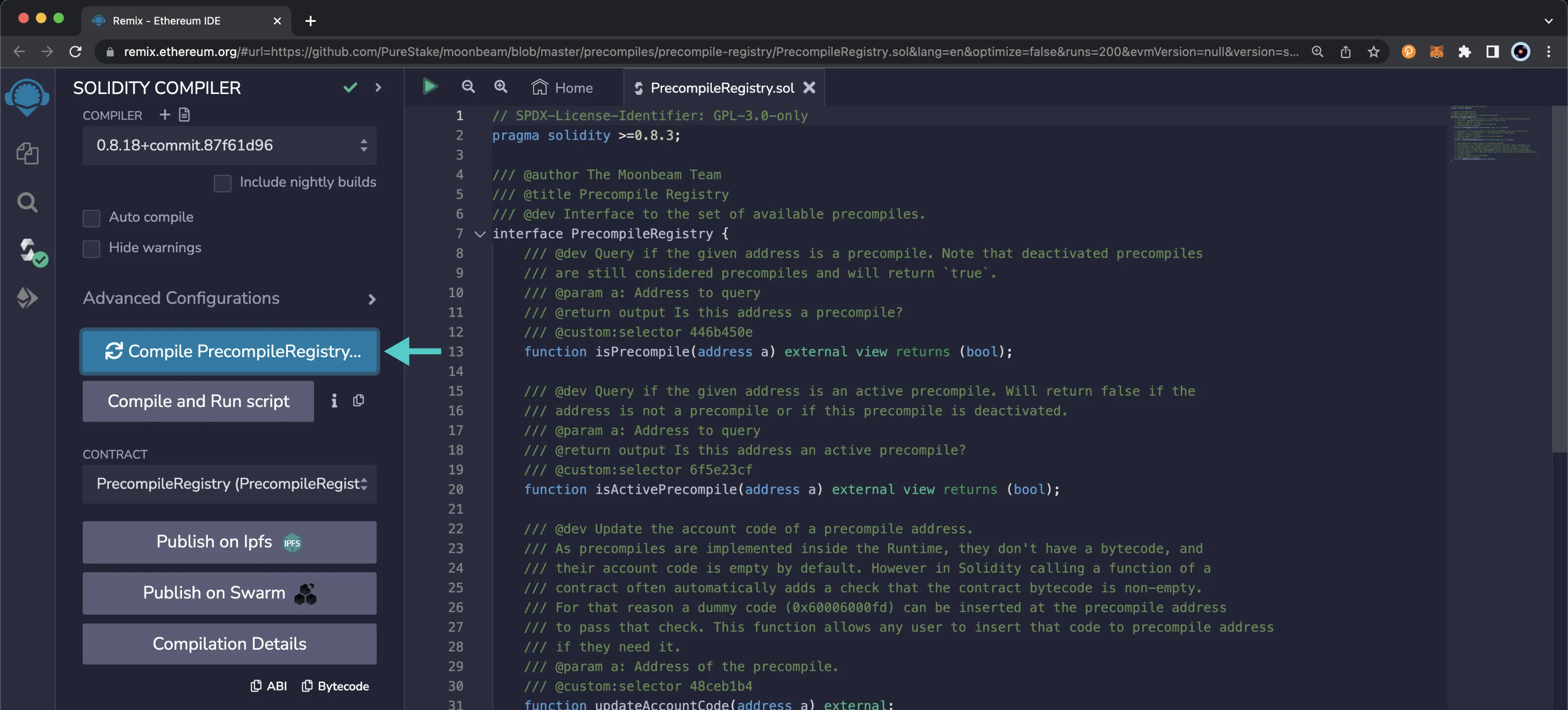Copy the ABI to clipboard

(268, 686)
